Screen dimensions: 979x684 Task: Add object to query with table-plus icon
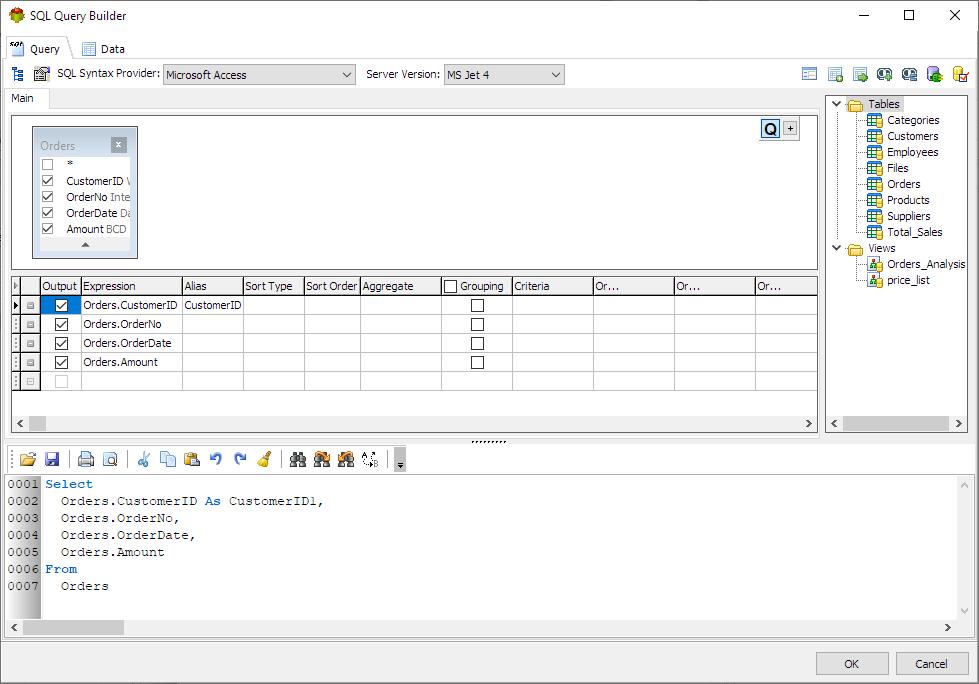[x=835, y=74]
